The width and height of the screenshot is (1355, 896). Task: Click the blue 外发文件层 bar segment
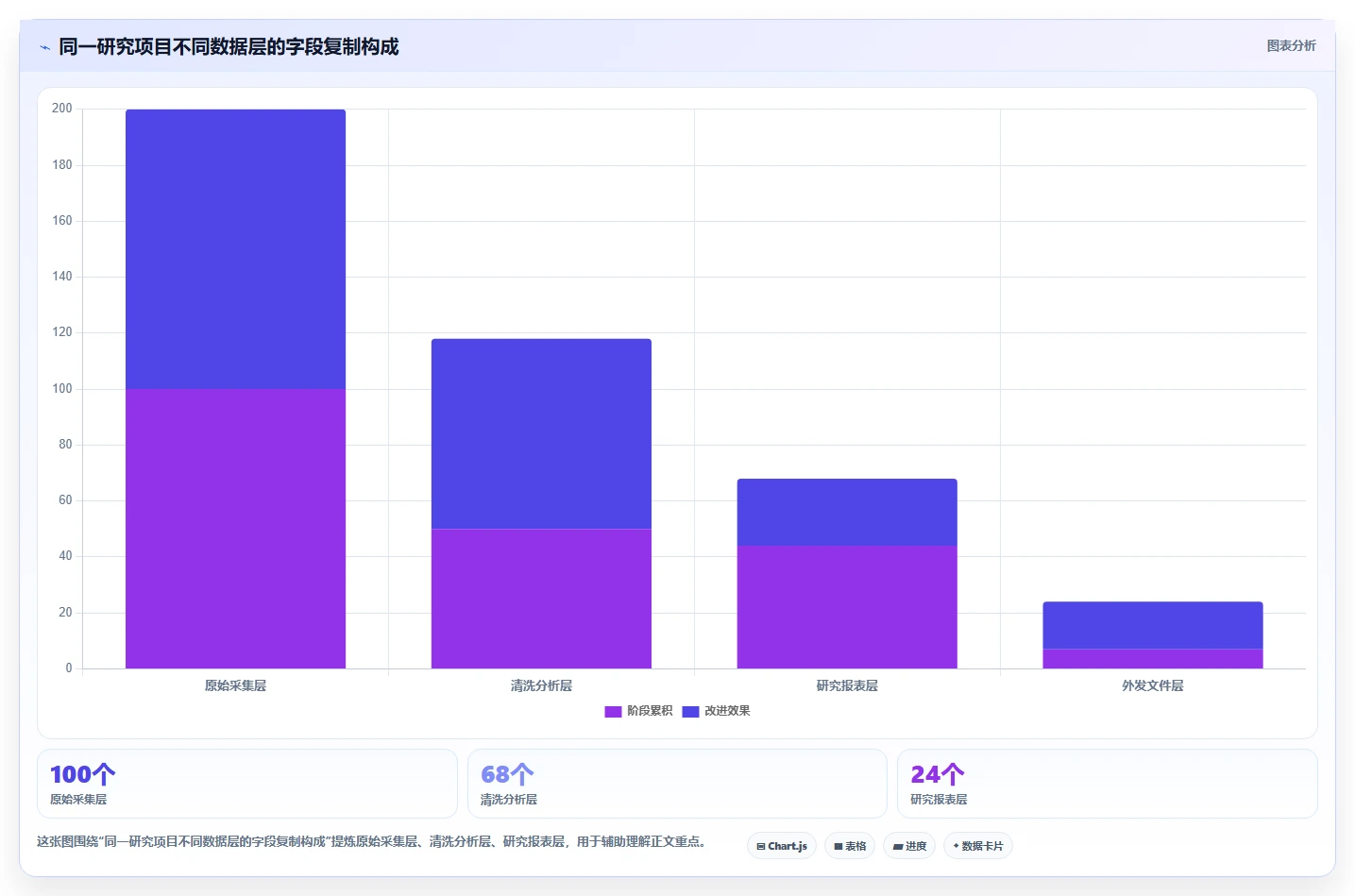click(1153, 625)
